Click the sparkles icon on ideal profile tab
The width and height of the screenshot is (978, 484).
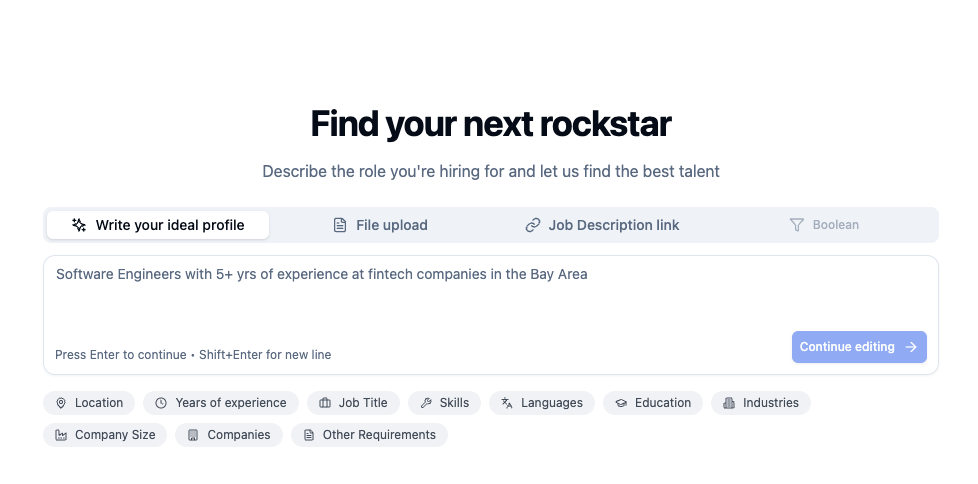79,225
